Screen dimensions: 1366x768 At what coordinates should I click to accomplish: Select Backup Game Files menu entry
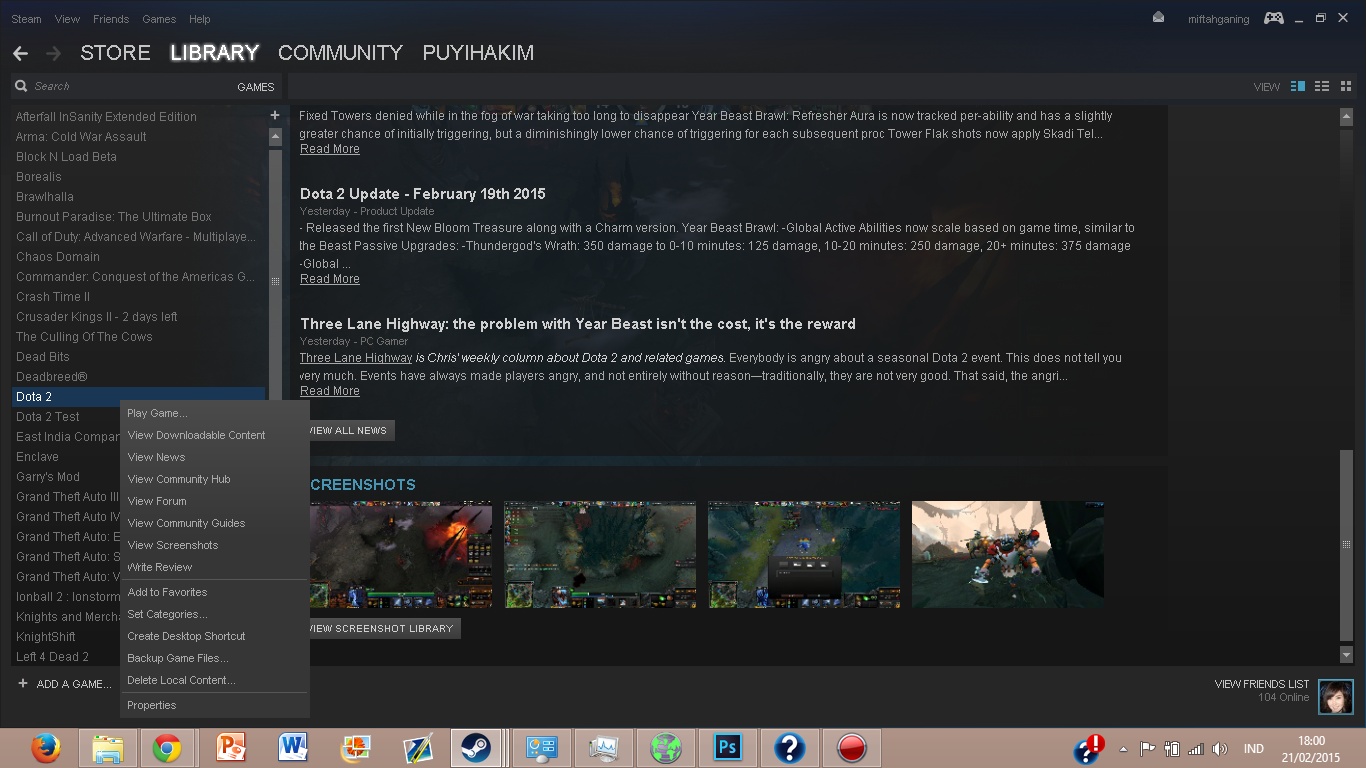(214, 658)
